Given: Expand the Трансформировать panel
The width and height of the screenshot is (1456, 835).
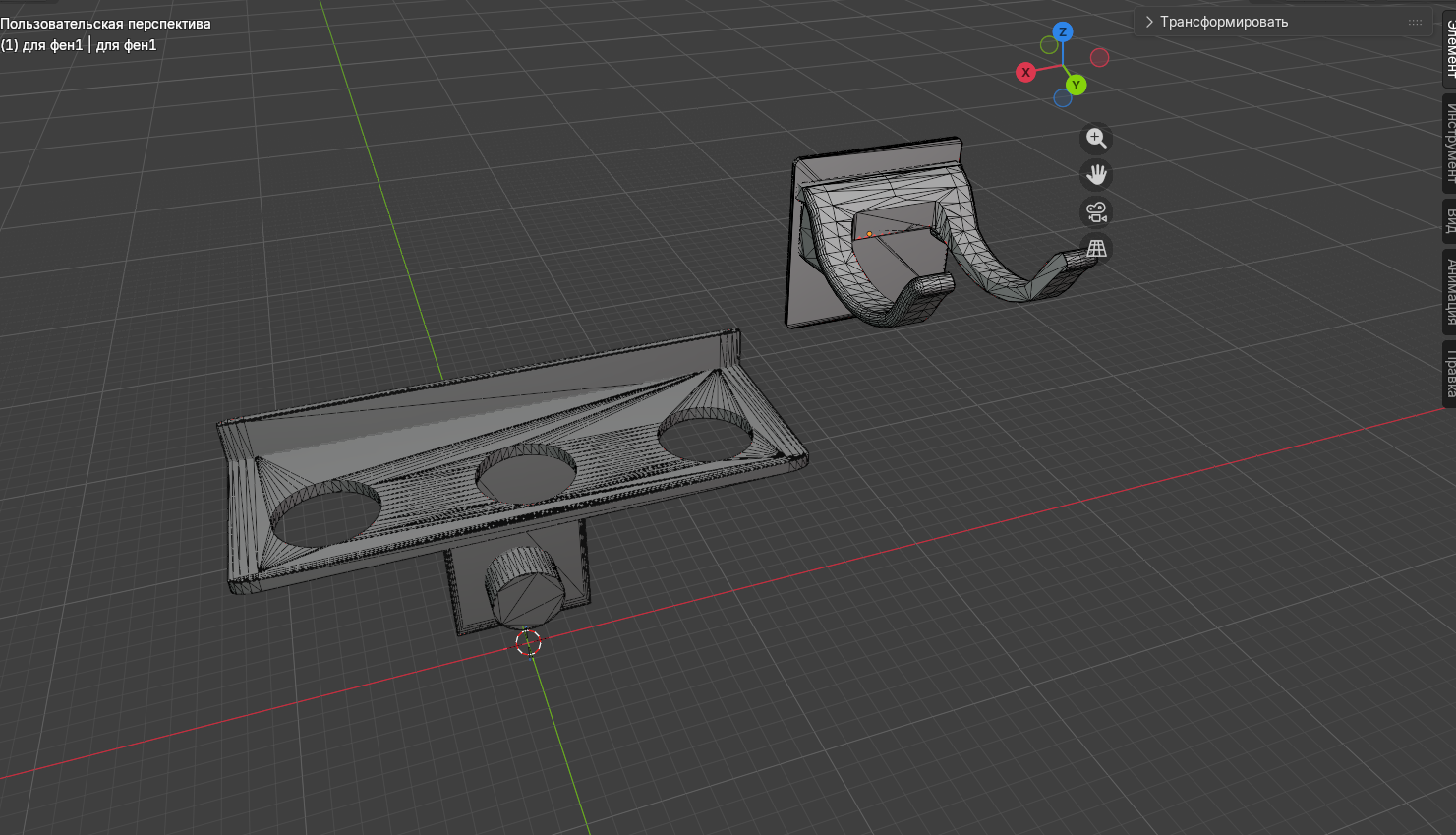Looking at the screenshot, I should pos(1149,22).
